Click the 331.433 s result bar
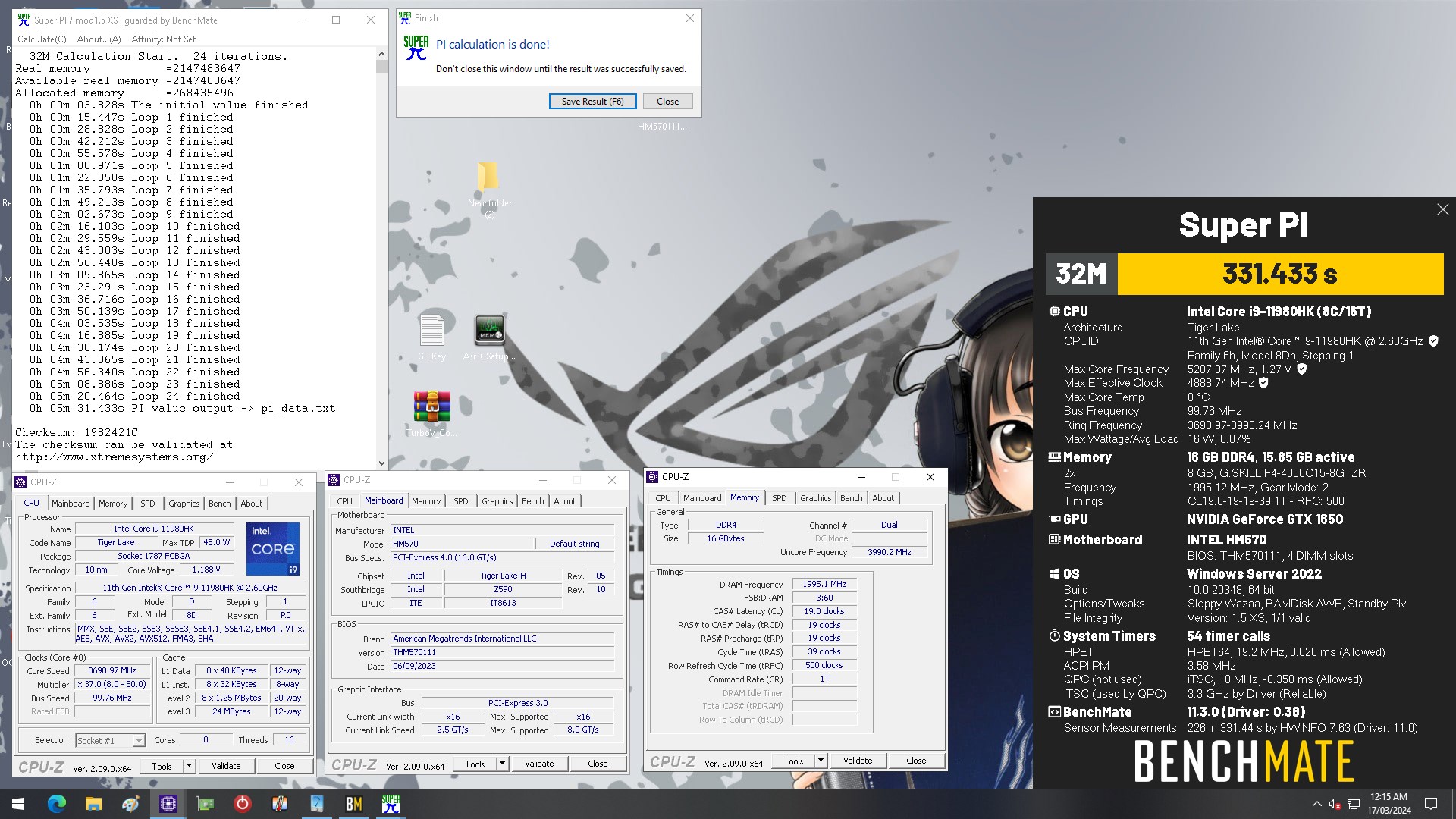 tap(1280, 274)
